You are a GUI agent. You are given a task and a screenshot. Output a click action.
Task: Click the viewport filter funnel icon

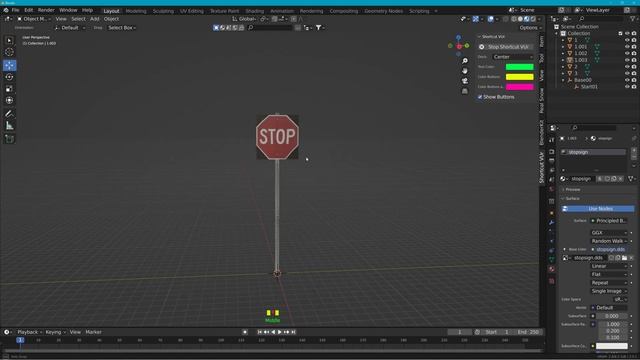coord(319,28)
